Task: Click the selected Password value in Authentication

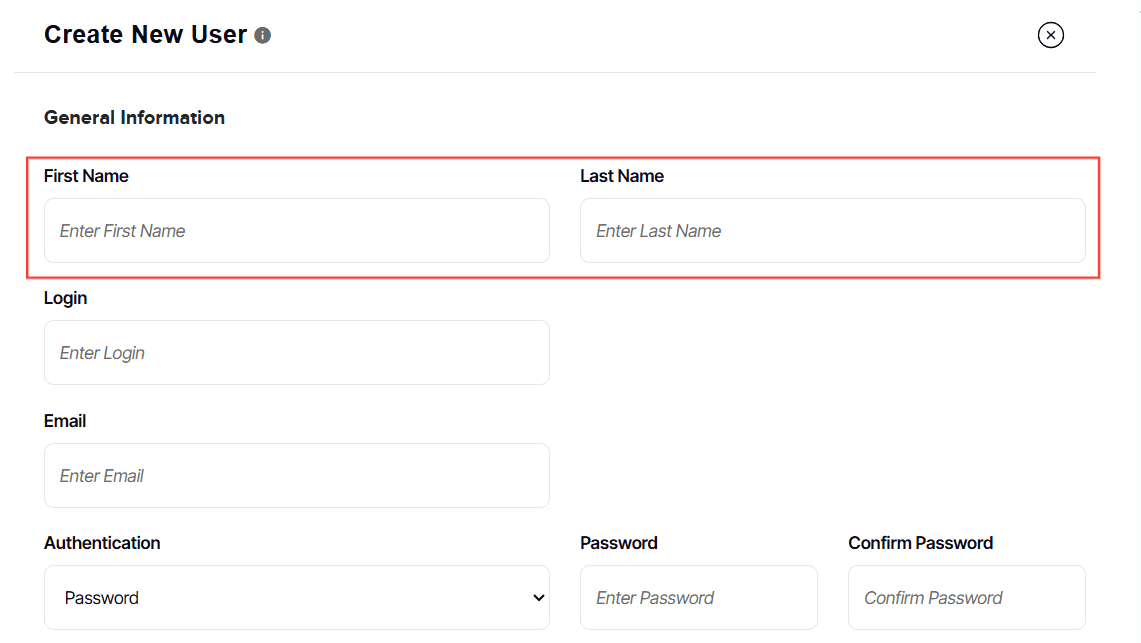Action: (x=102, y=598)
